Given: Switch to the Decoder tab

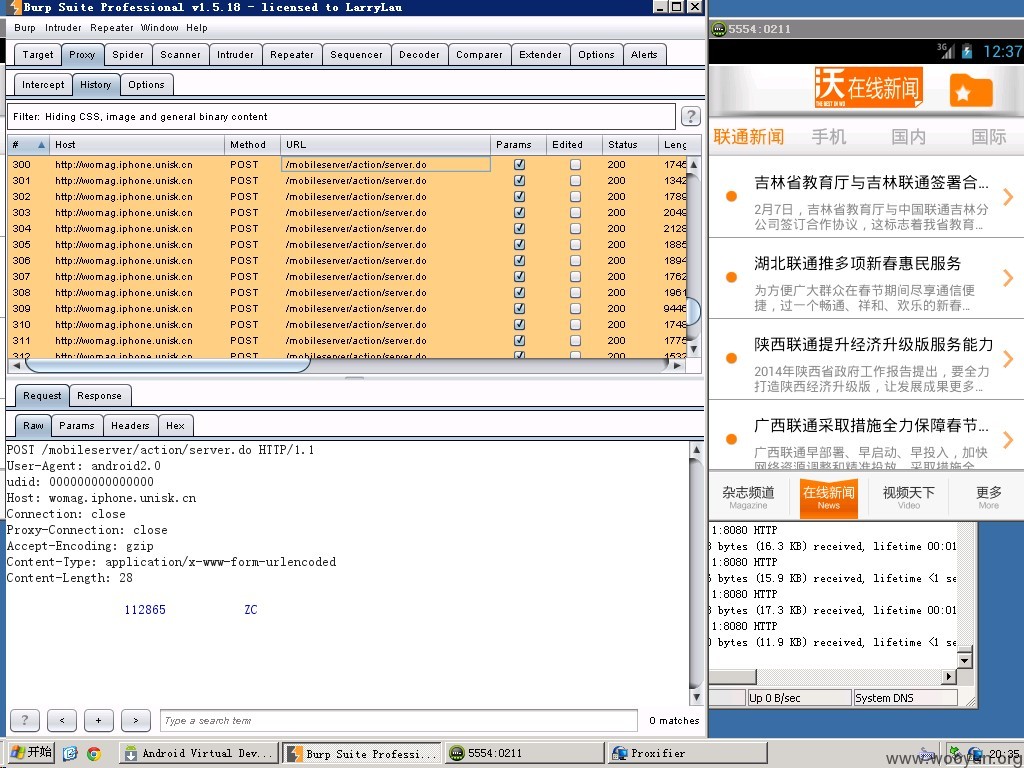Looking at the screenshot, I should pyautogui.click(x=419, y=55).
